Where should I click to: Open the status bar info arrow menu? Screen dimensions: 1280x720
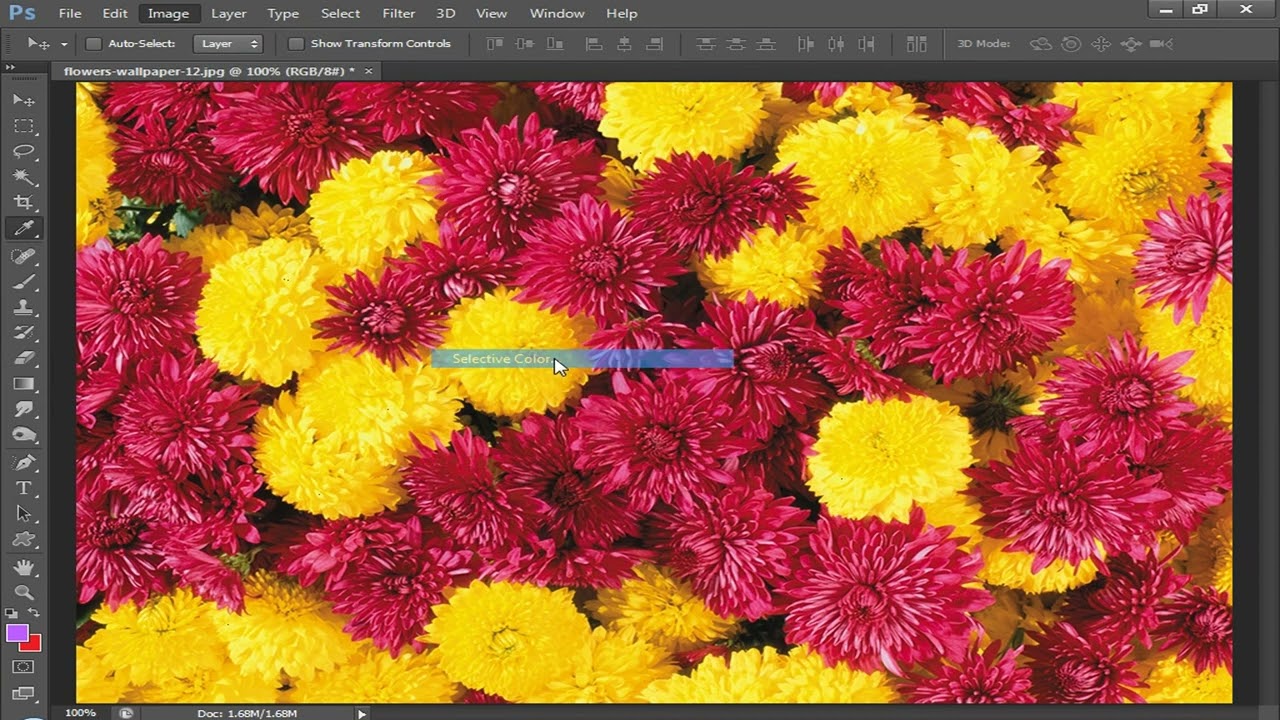362,713
